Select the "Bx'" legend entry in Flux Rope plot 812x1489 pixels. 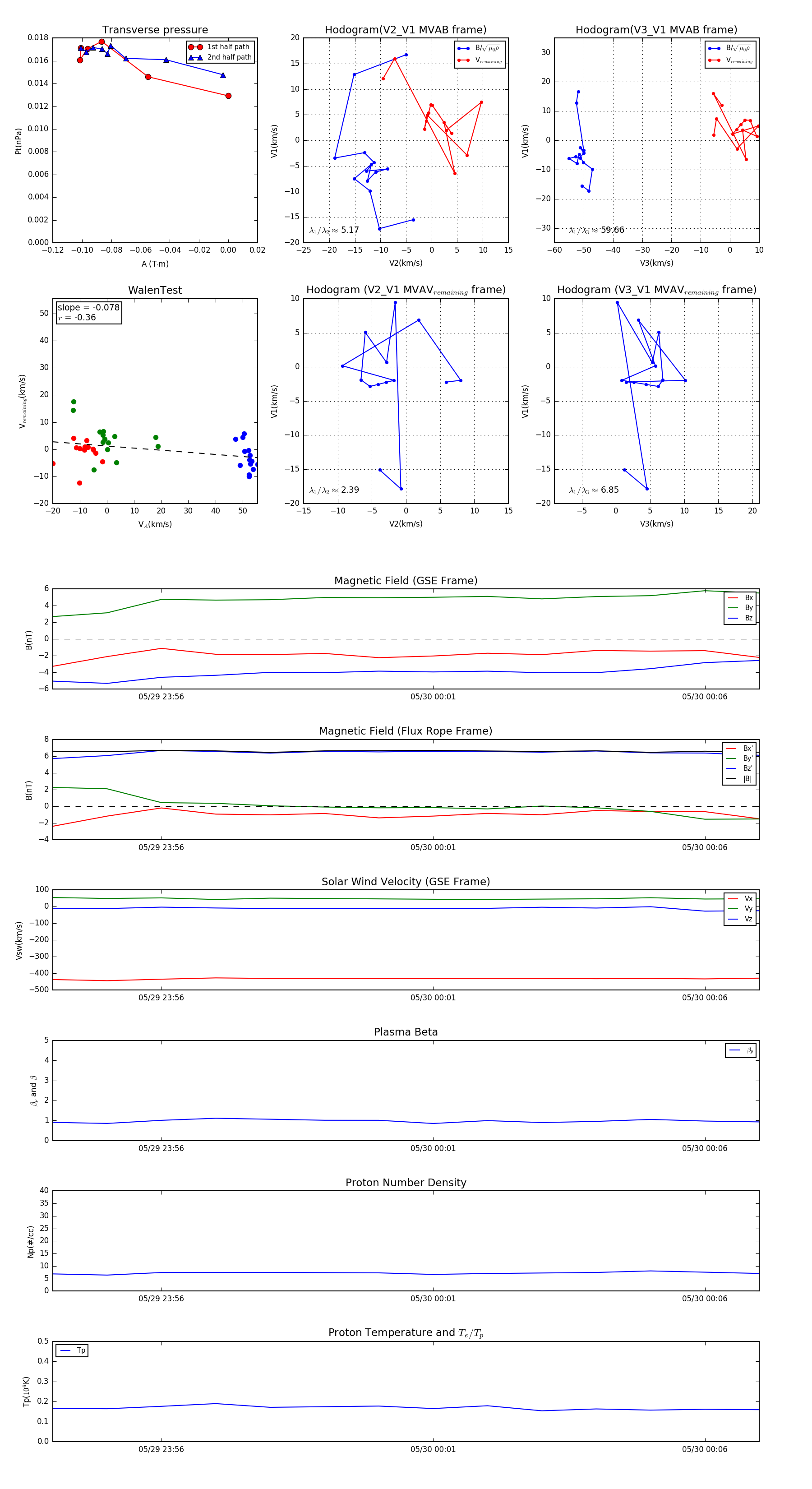[x=739, y=749]
